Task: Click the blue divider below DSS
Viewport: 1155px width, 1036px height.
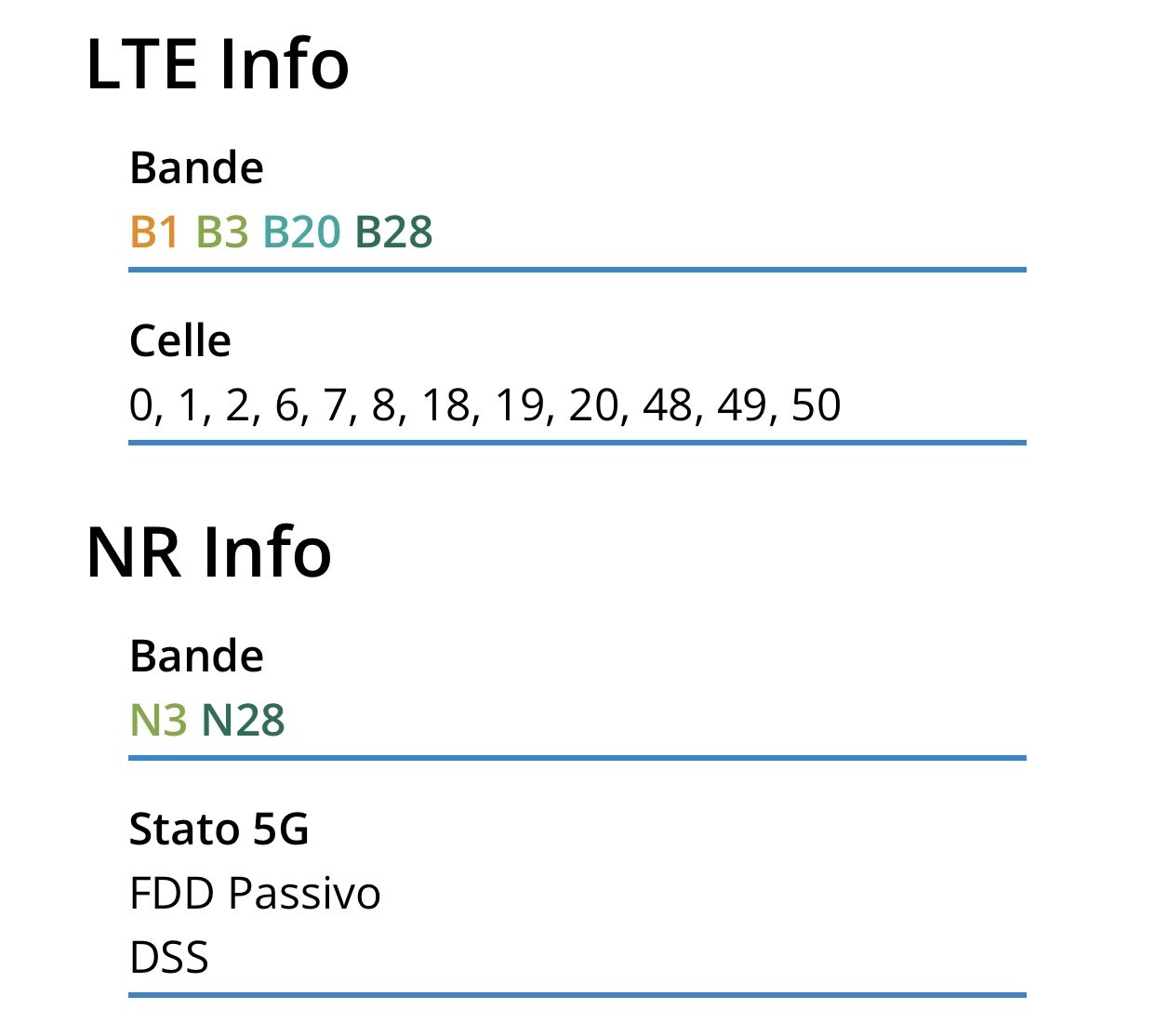Action: (x=577, y=995)
